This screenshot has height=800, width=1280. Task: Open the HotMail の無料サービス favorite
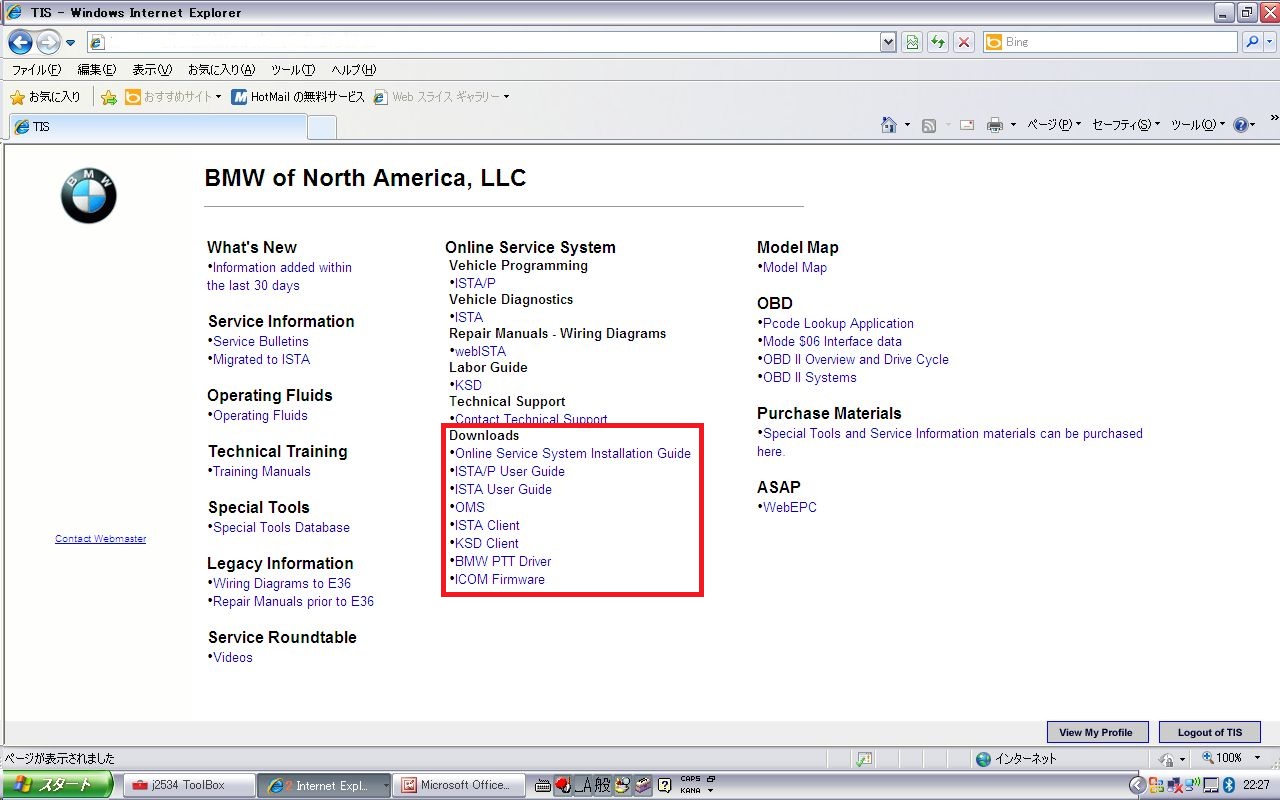pyautogui.click(x=298, y=97)
